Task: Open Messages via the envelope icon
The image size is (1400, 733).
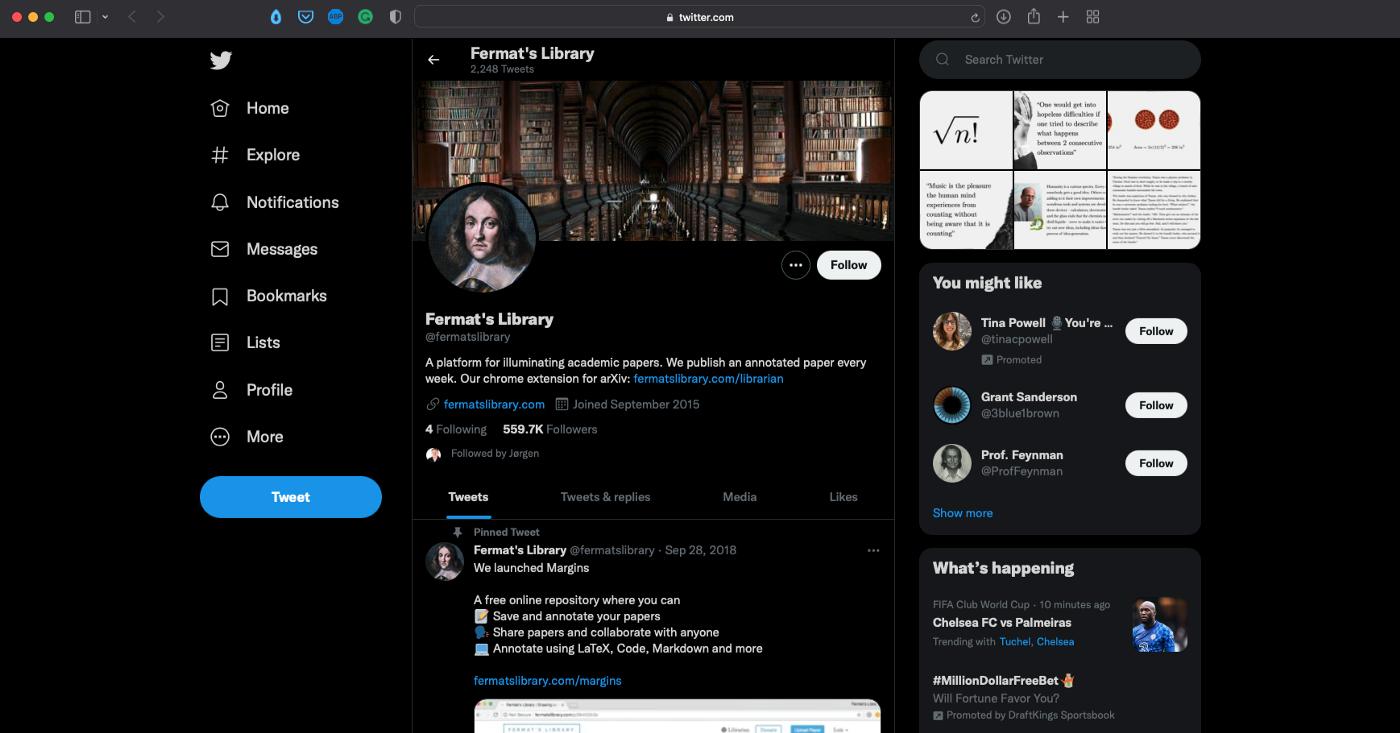Action: (x=220, y=249)
